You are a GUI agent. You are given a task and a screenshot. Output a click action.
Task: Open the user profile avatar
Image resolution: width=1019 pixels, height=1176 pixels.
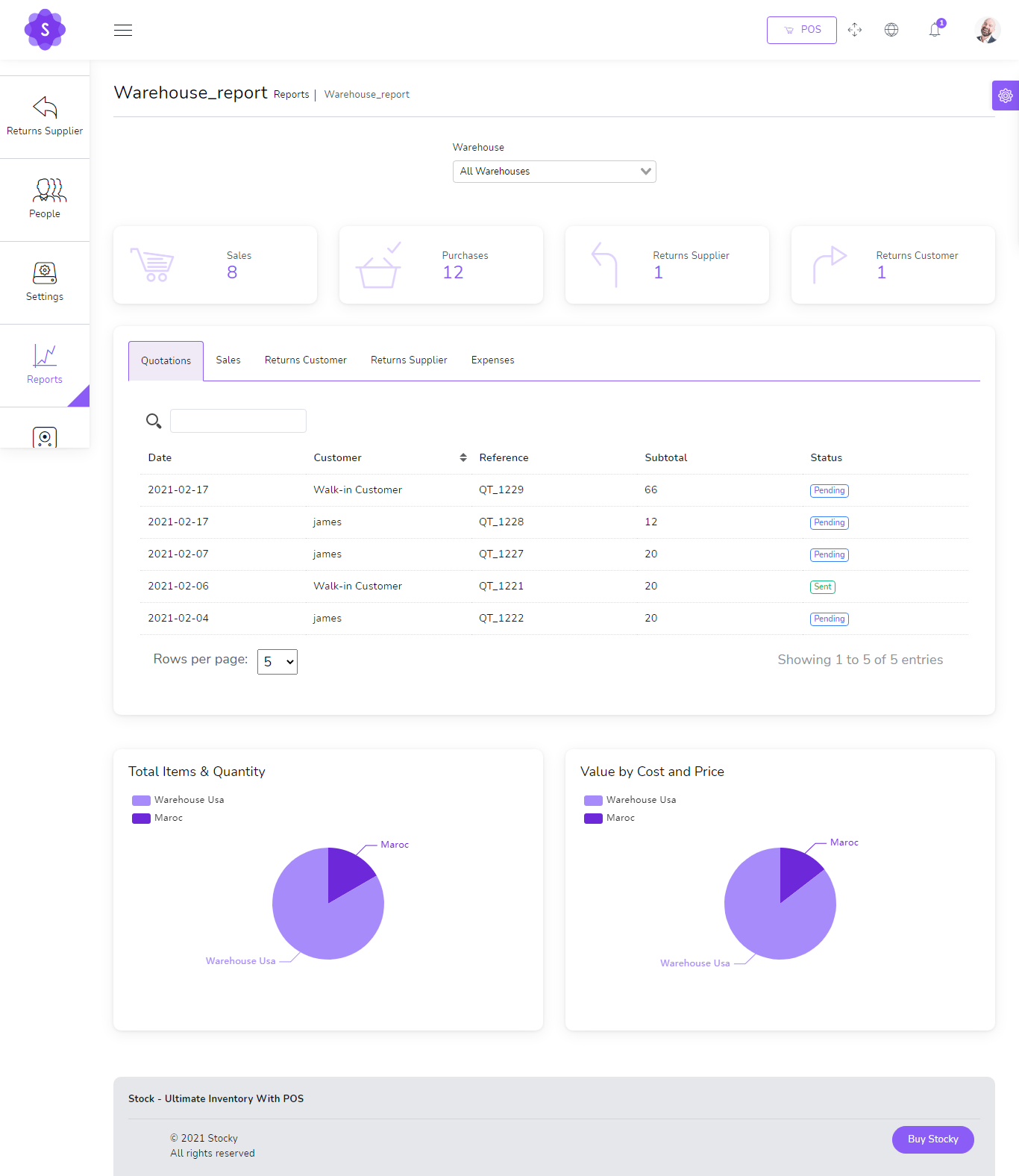987,30
